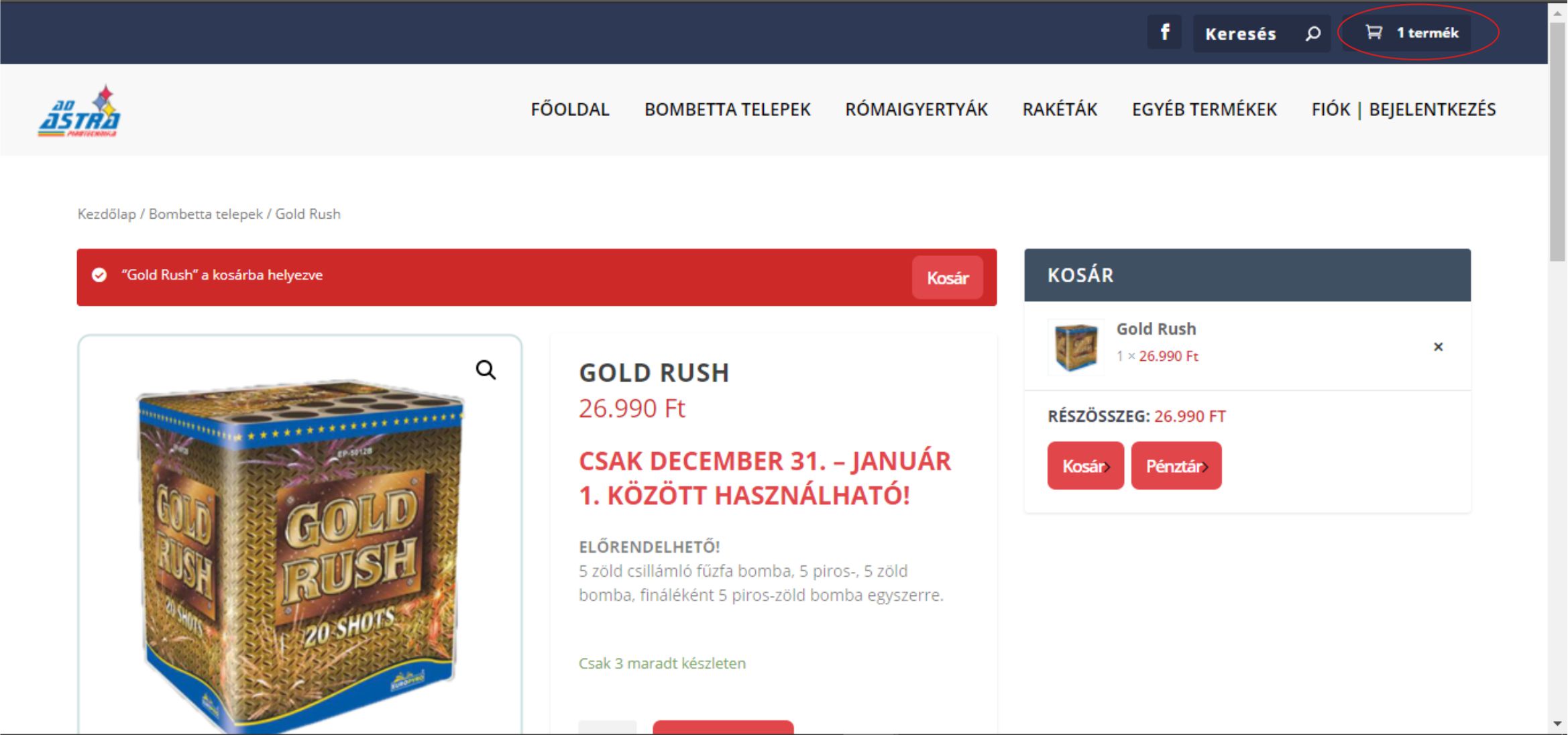
Task: Click the shopping cart icon in top bar
Action: point(1374,32)
